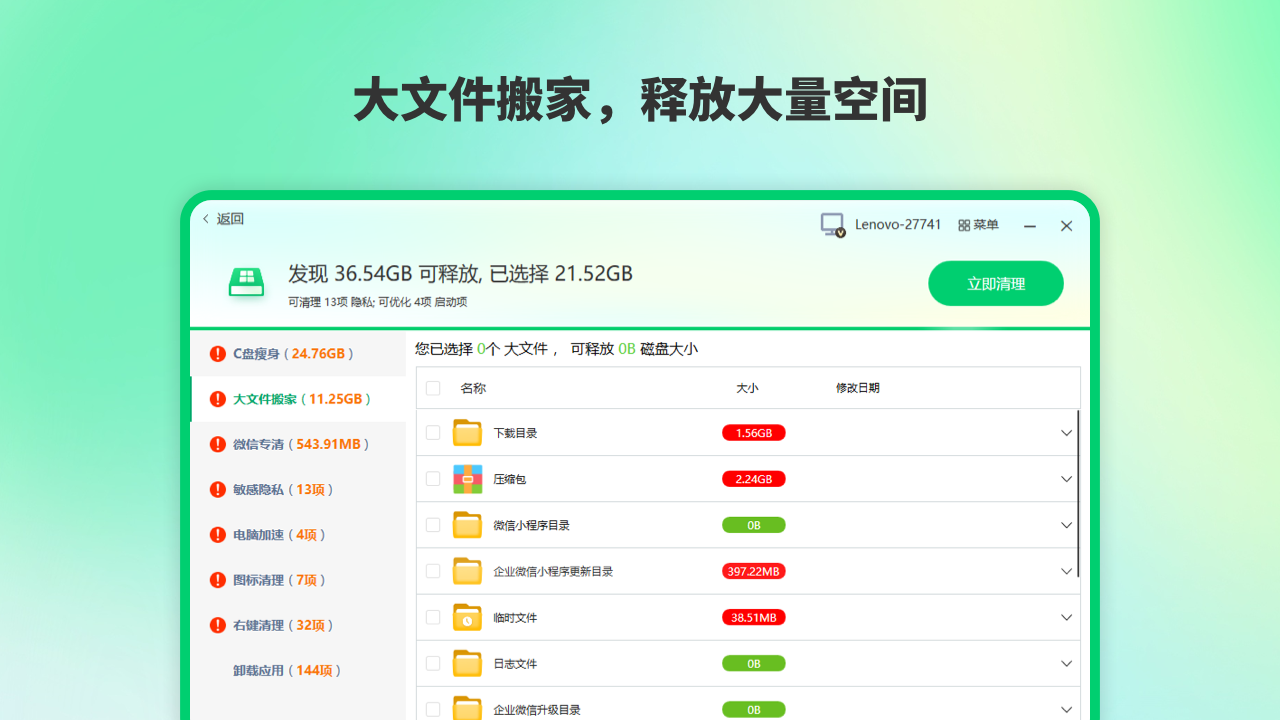
Task: Expand the 压缩包 row chevron
Action: coord(1066,479)
